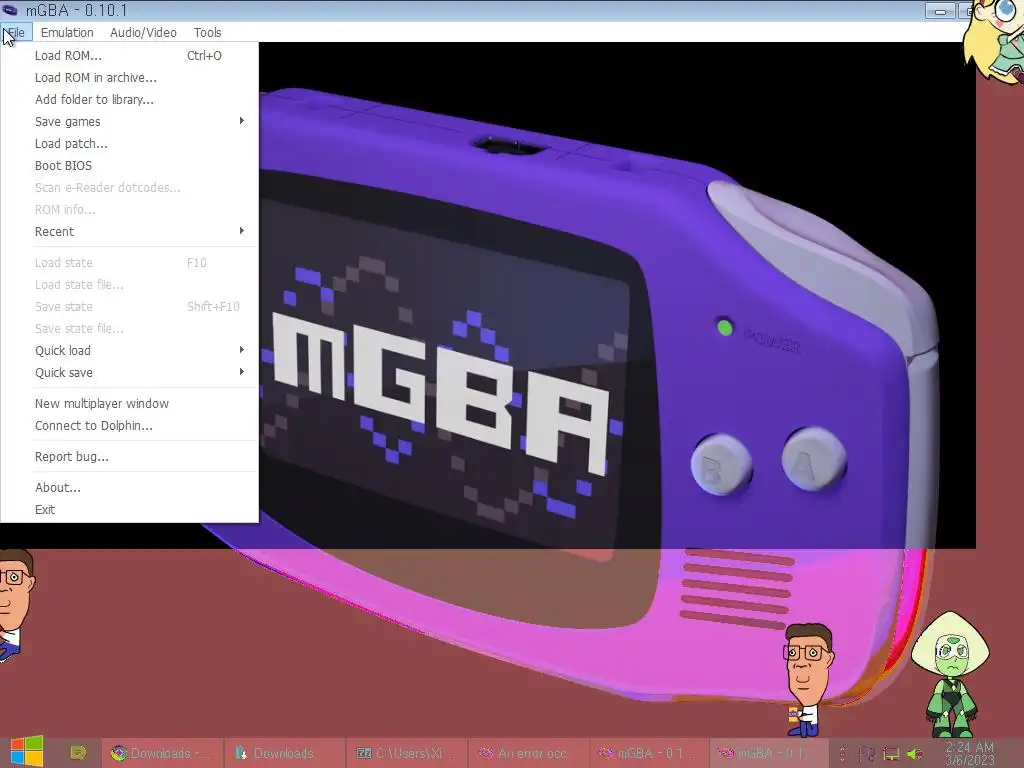Minimize the mGBA window
1024x768 pixels.
[940, 10]
